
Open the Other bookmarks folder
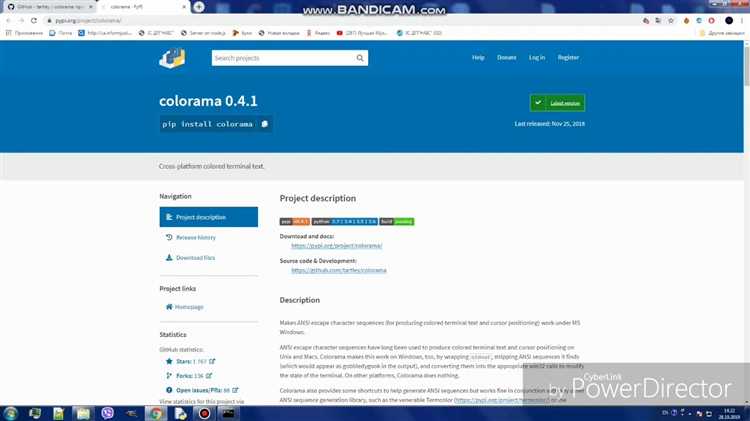click(x=721, y=33)
